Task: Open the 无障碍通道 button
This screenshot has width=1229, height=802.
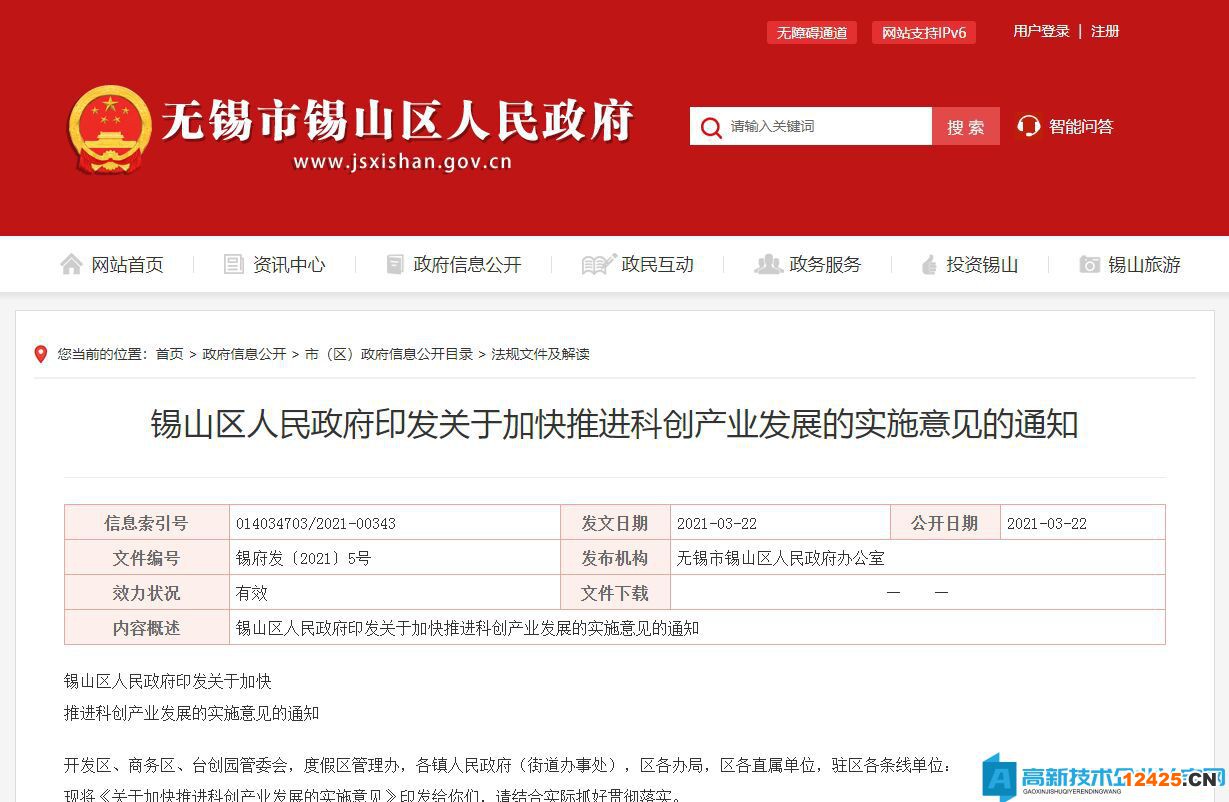Action: click(x=812, y=33)
